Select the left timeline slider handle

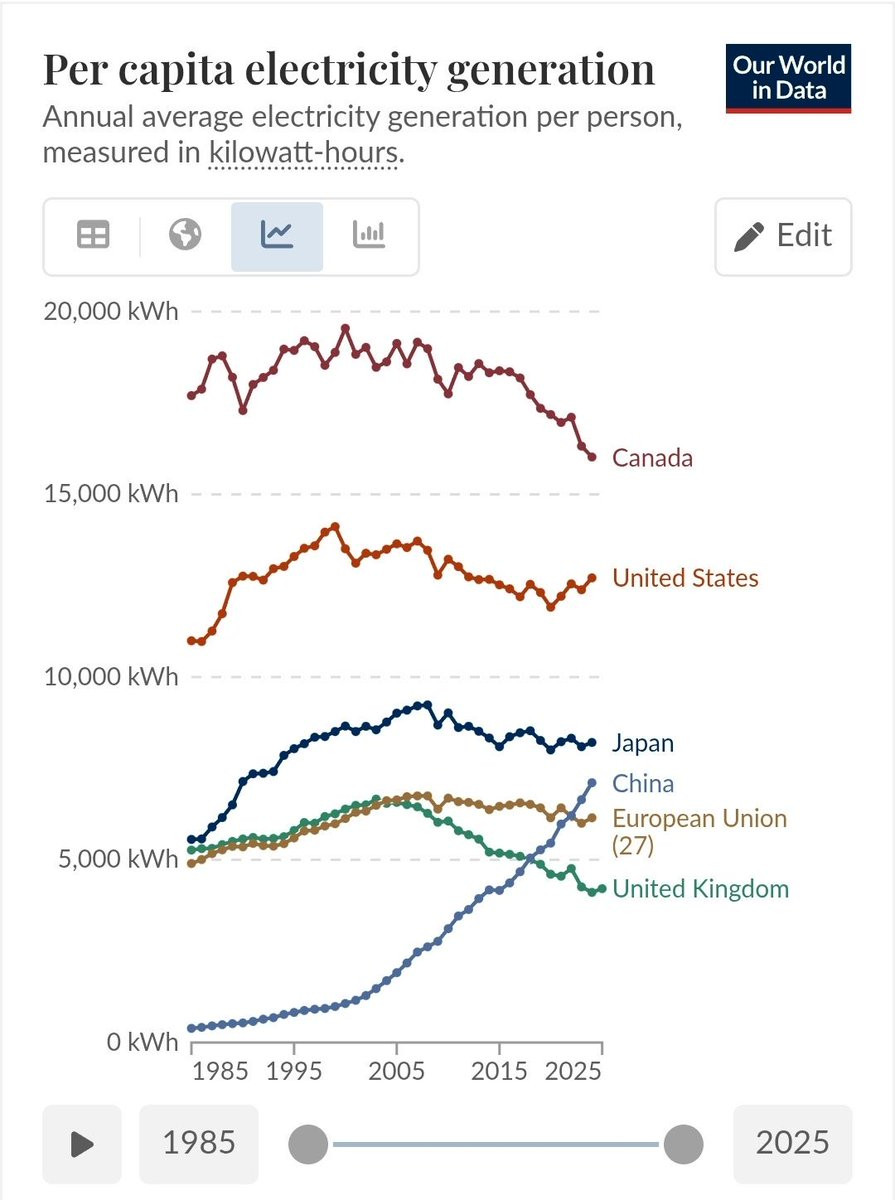point(308,1144)
